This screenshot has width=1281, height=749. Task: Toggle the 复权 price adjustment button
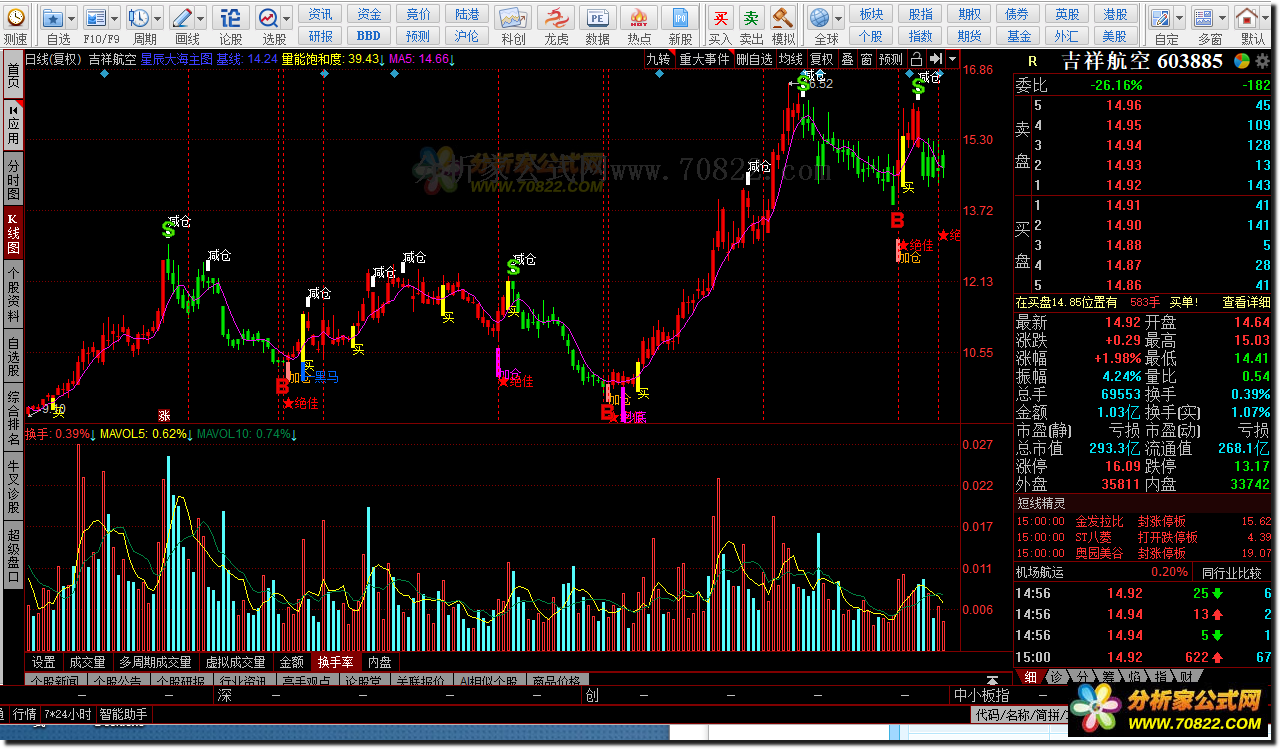(821, 59)
